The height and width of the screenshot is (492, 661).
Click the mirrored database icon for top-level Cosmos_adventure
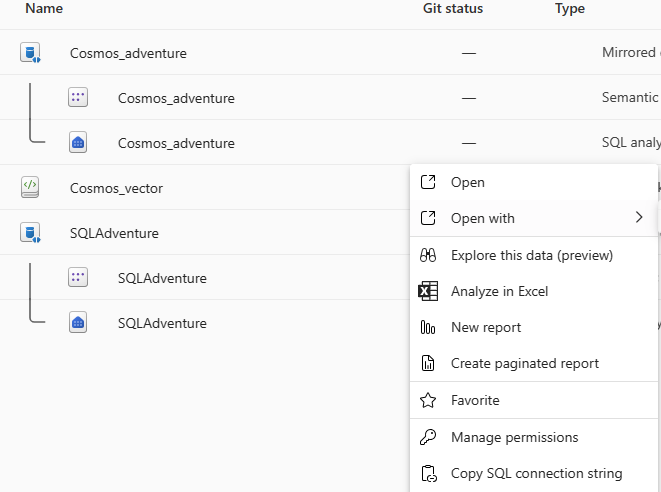click(30, 53)
